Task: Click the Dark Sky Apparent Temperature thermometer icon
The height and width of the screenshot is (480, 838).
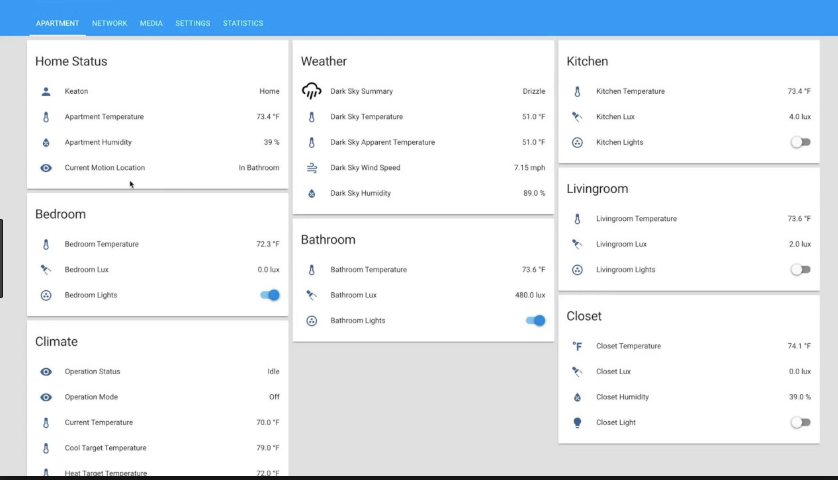Action: point(312,142)
